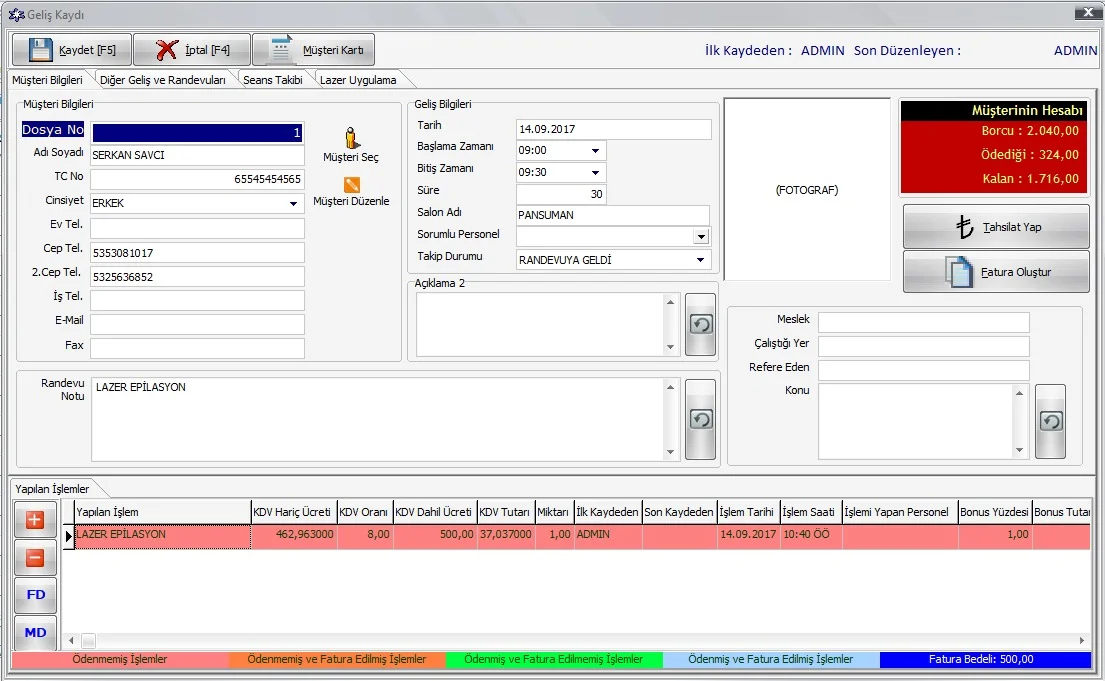This screenshot has height=681, width=1105.
Task: Click the Salon Adı field
Action: point(613,215)
